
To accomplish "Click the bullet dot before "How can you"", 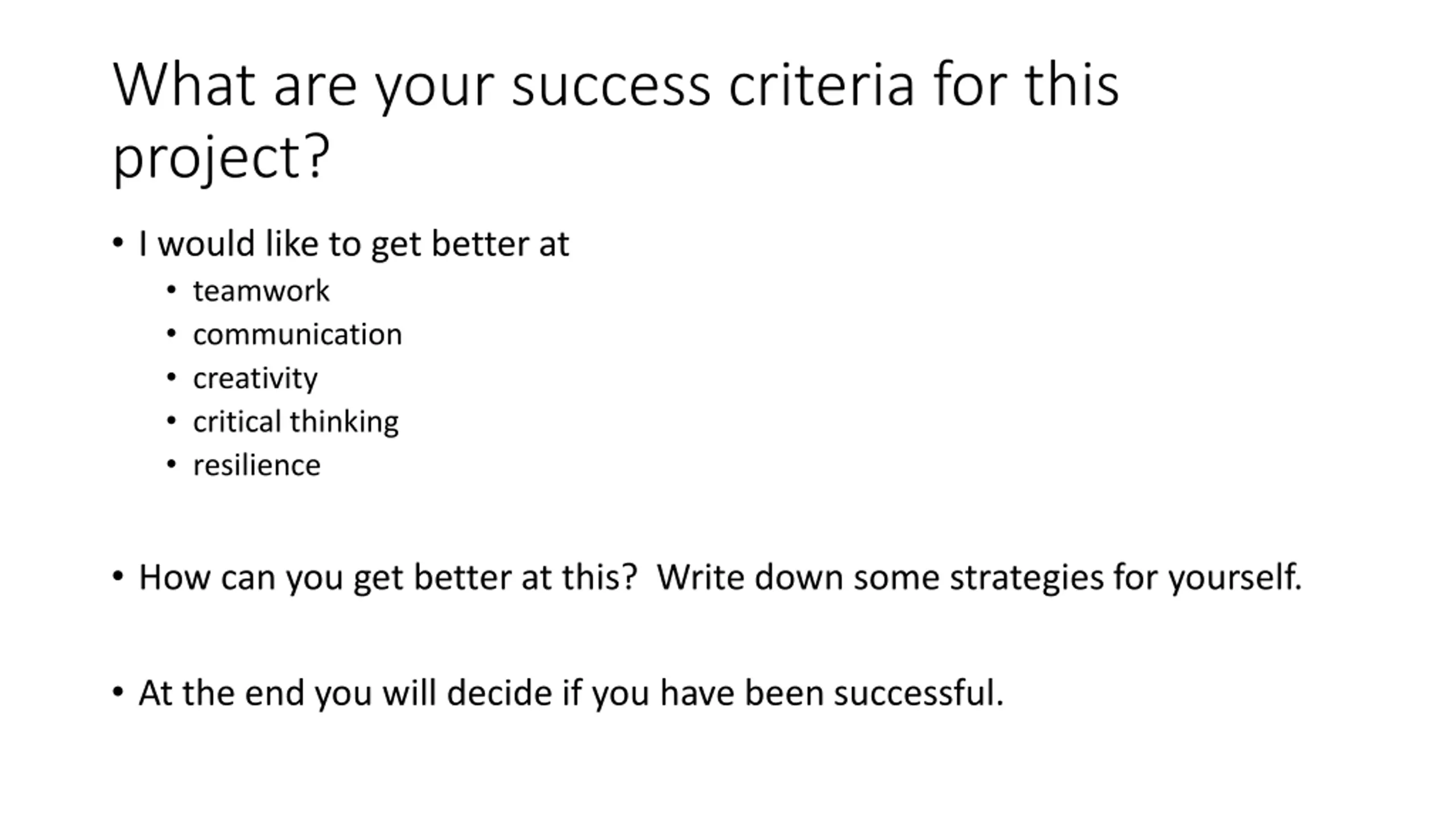I will (x=118, y=577).
